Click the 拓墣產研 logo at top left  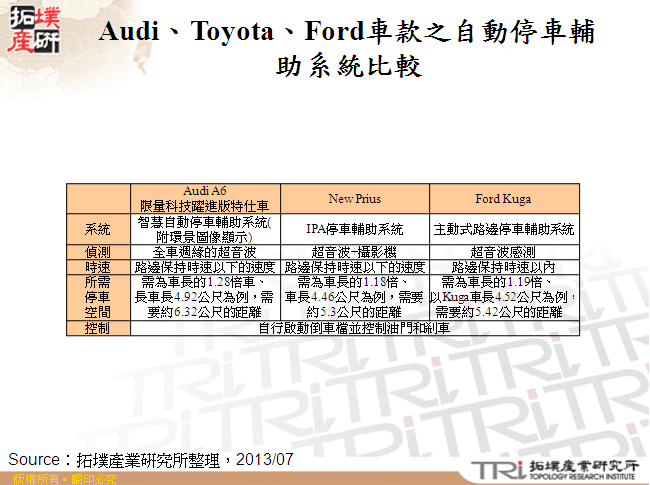pos(35,29)
